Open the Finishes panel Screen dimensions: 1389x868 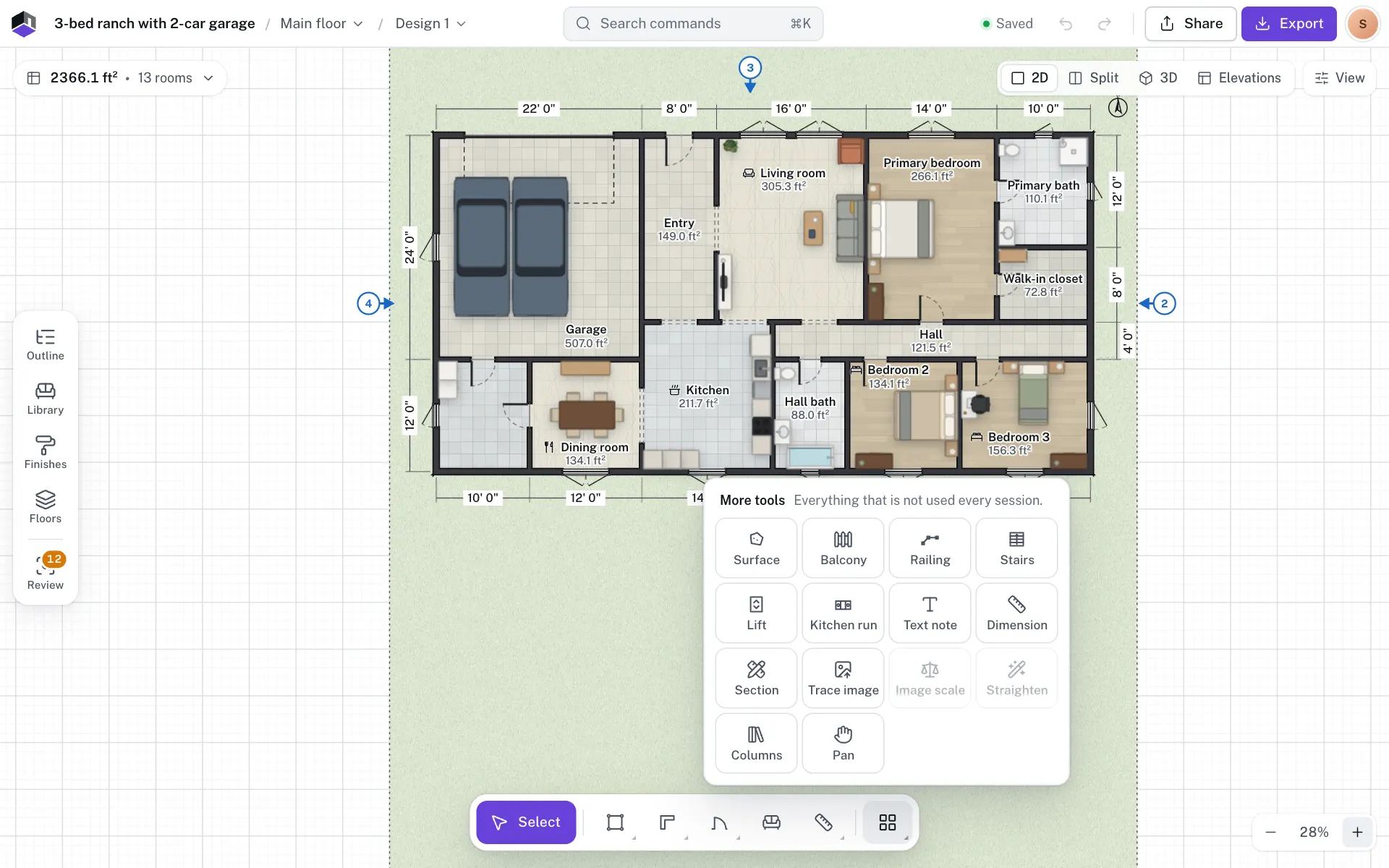click(x=46, y=453)
